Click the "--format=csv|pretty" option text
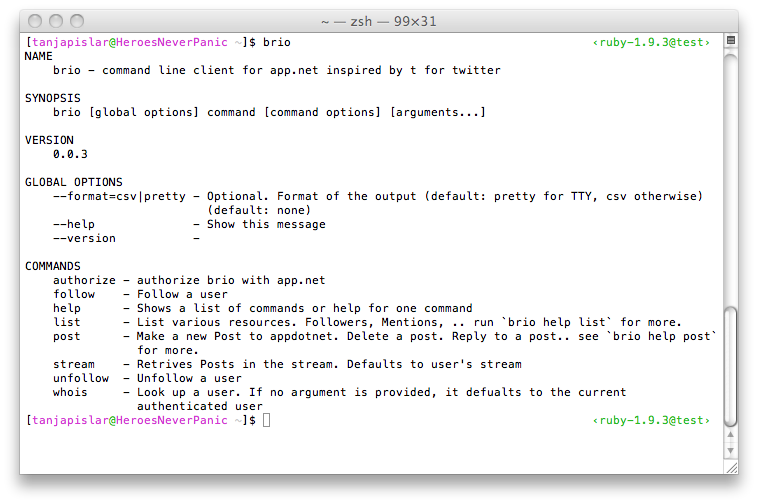The width and height of the screenshot is (758, 504). pyautogui.click(x=119, y=196)
